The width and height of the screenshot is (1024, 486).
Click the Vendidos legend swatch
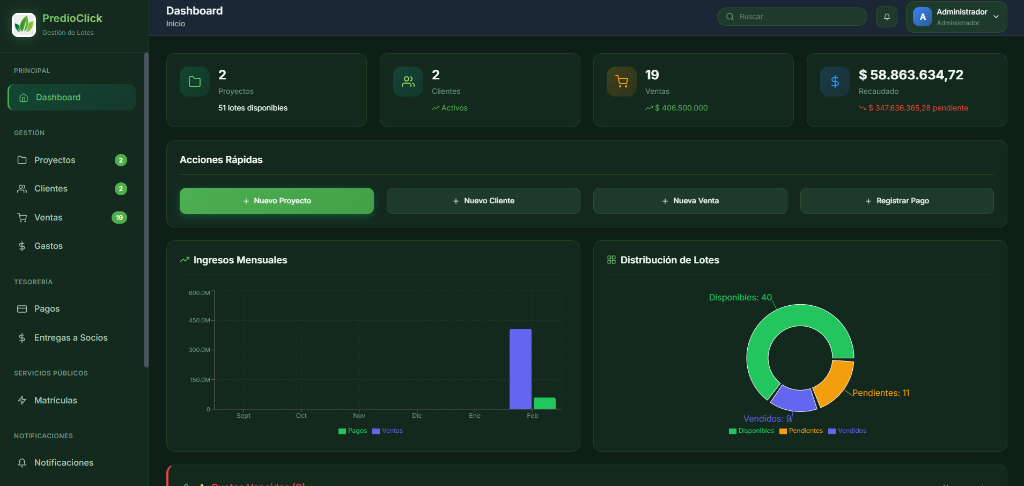(832, 431)
